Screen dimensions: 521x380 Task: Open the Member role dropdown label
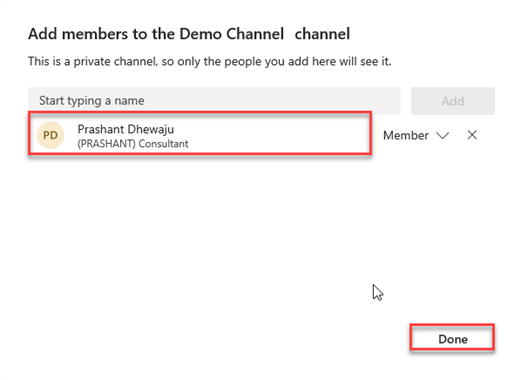406,135
